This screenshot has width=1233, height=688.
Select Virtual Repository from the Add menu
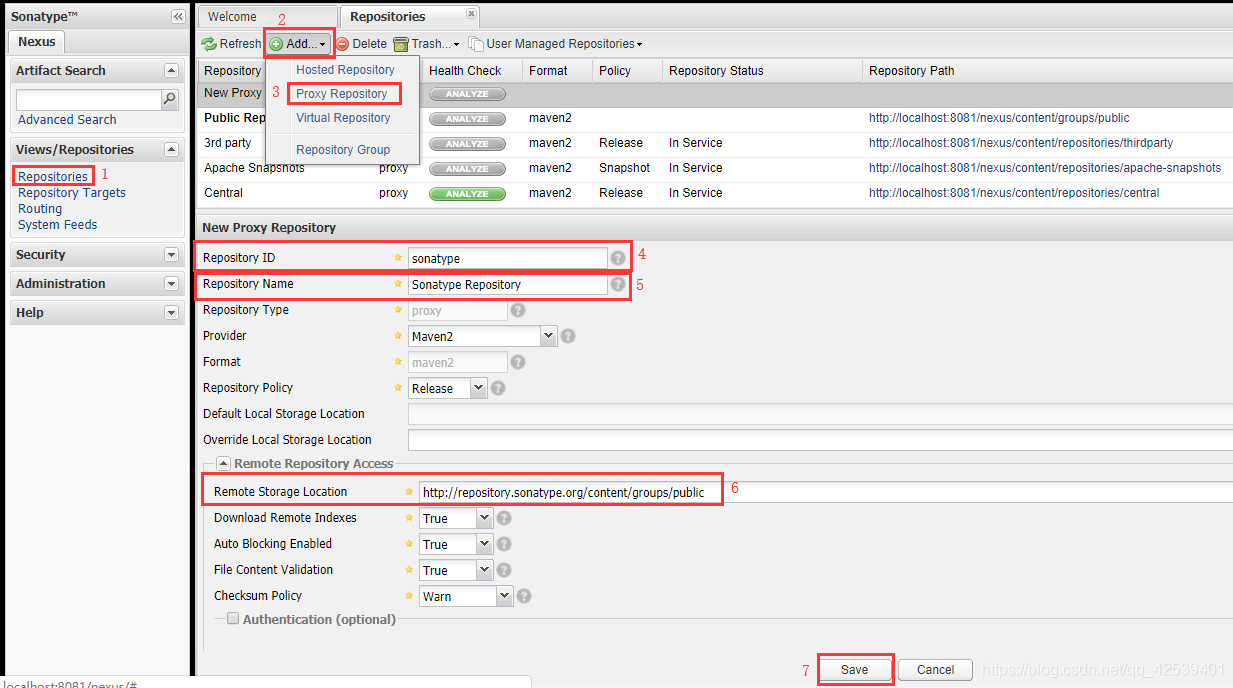(343, 118)
